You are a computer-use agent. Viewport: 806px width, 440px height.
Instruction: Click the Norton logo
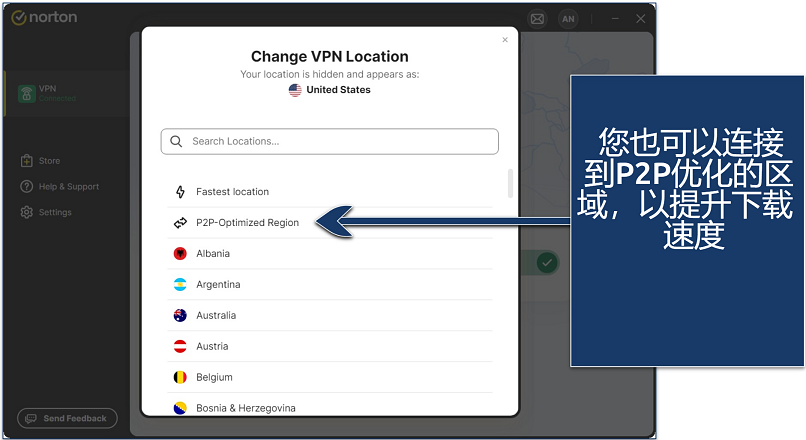tap(44, 17)
